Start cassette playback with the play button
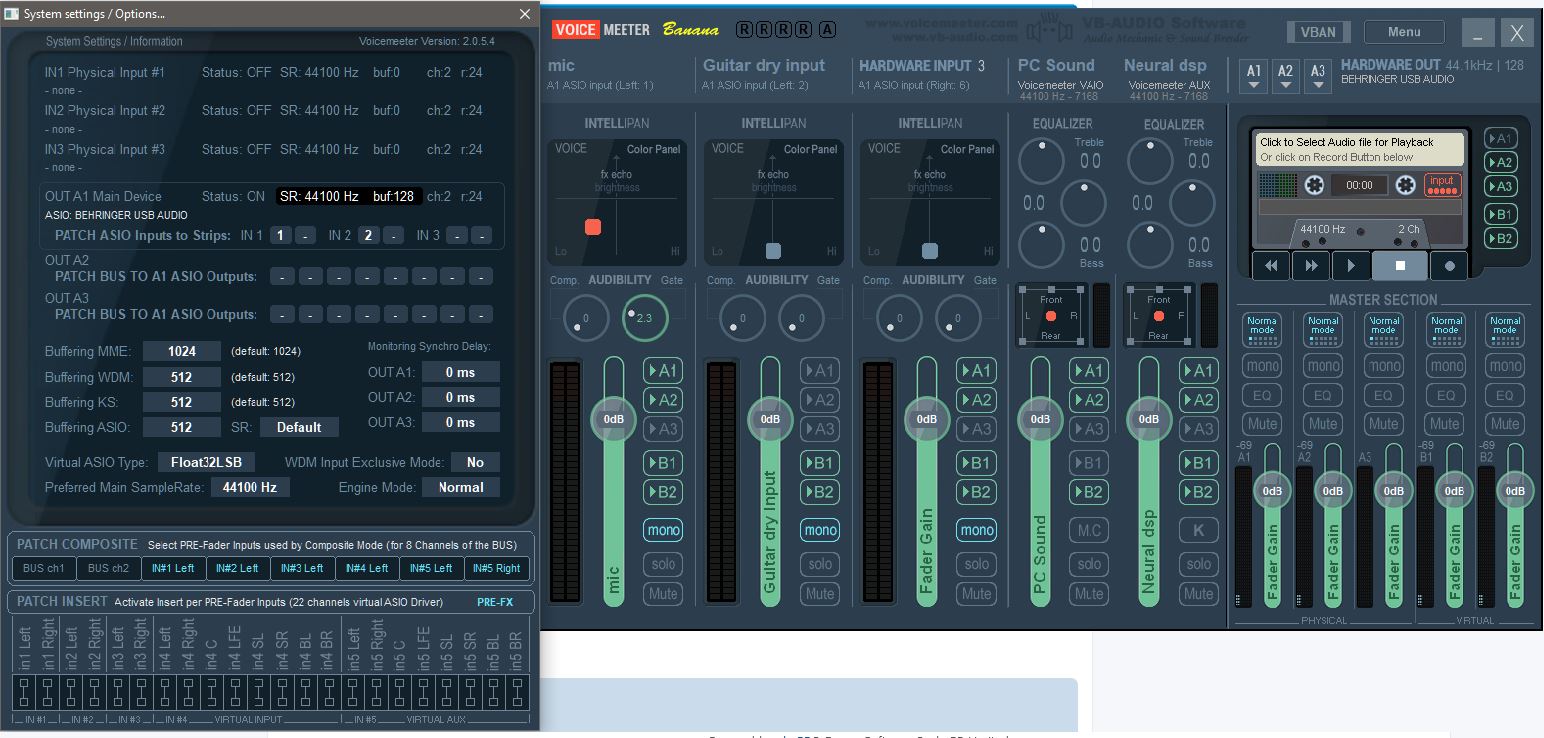 (1351, 266)
